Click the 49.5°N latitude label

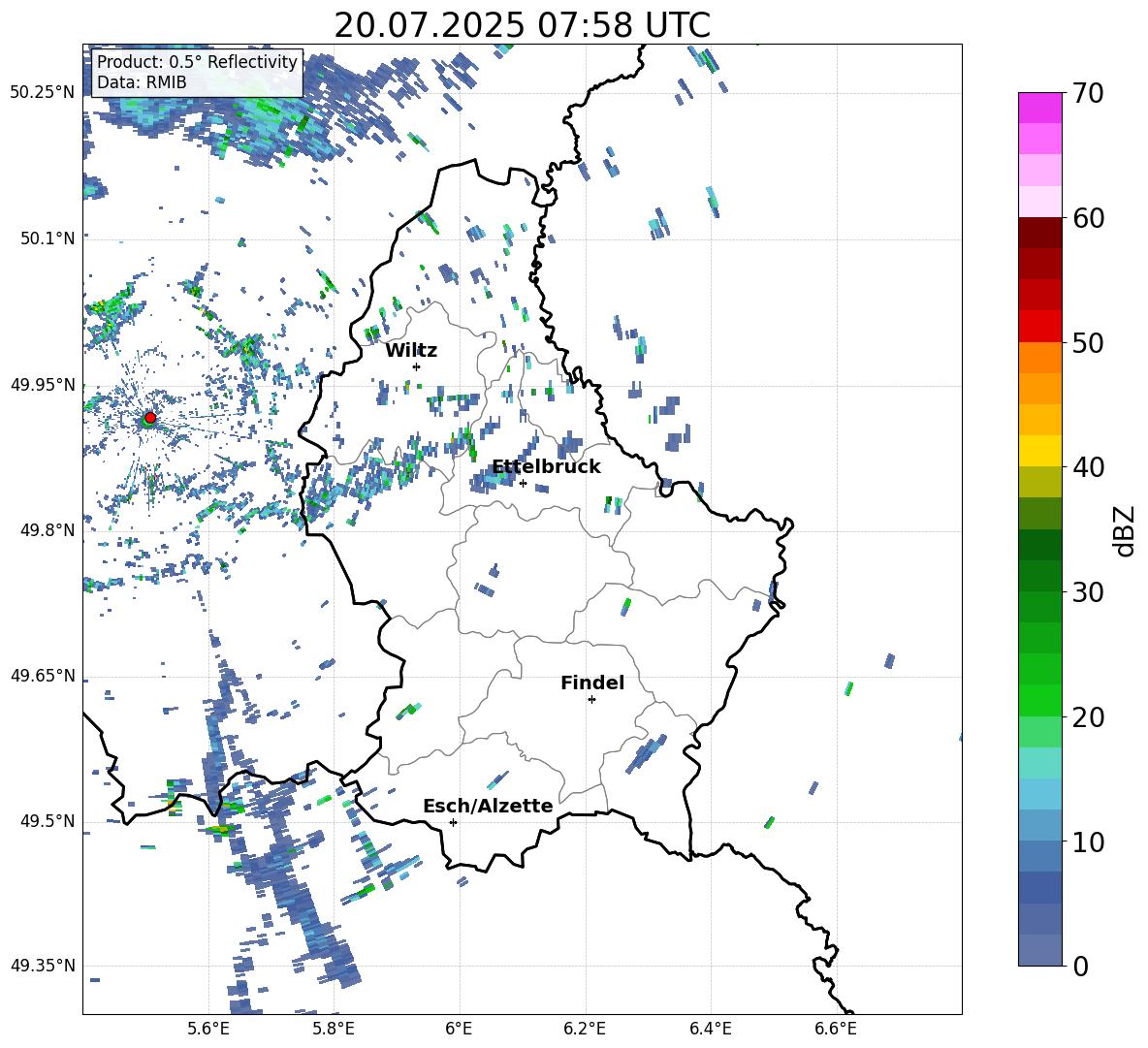coord(48,821)
